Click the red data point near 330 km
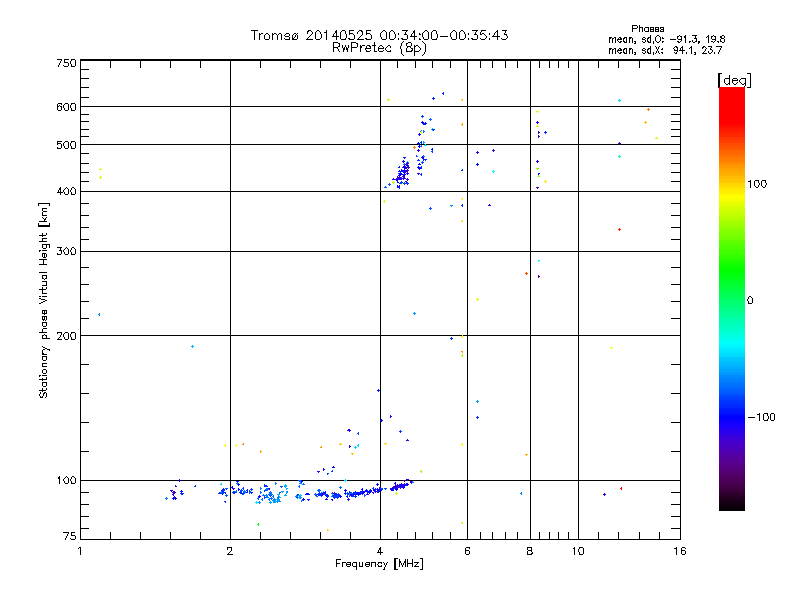 619,230
